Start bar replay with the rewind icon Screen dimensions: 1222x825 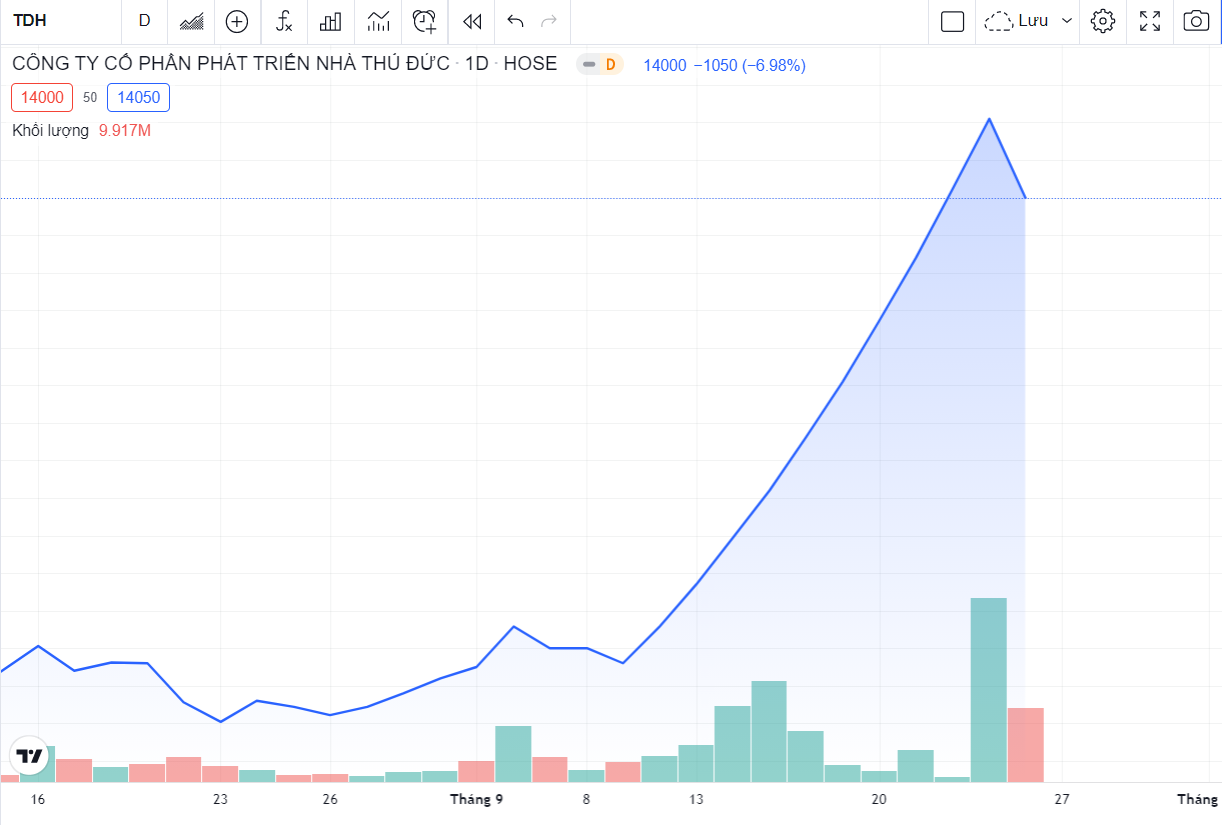click(x=472, y=21)
